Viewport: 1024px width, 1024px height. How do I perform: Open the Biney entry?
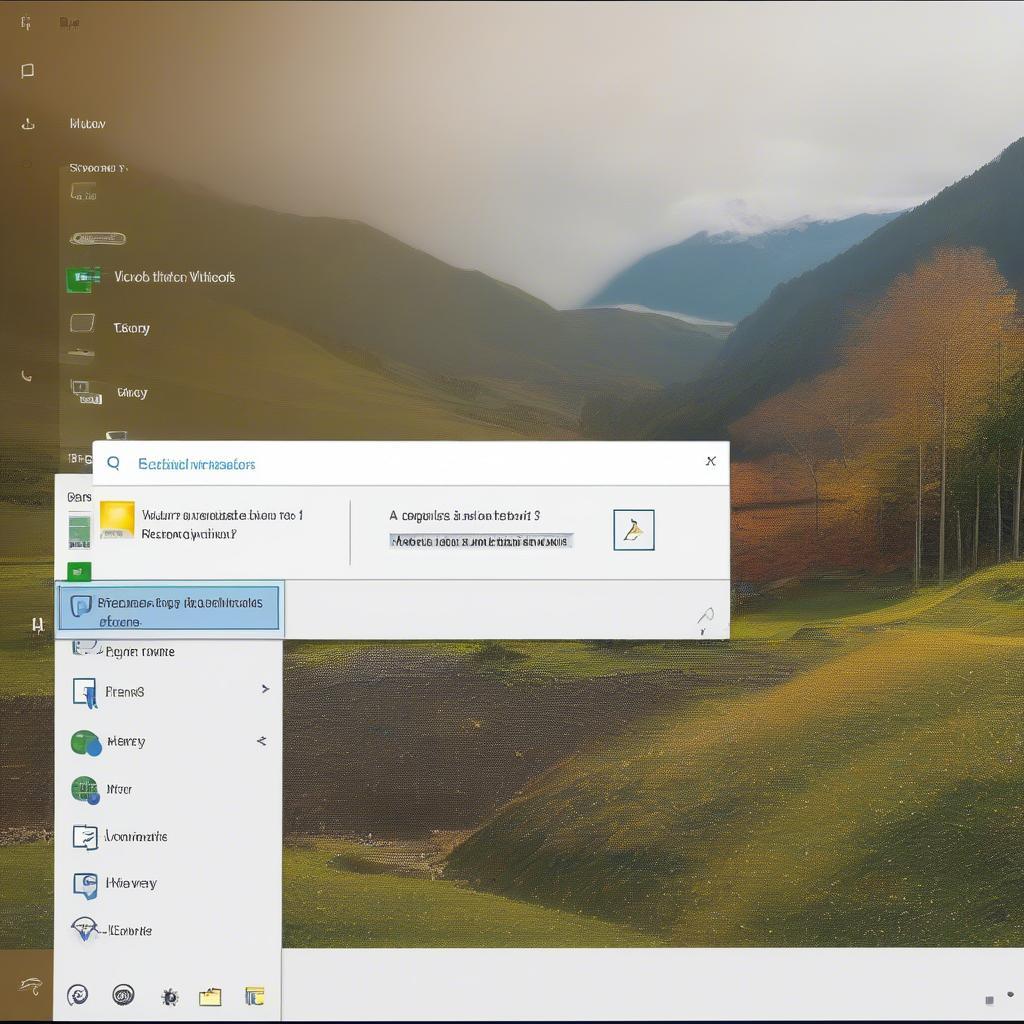pyautogui.click(x=132, y=392)
